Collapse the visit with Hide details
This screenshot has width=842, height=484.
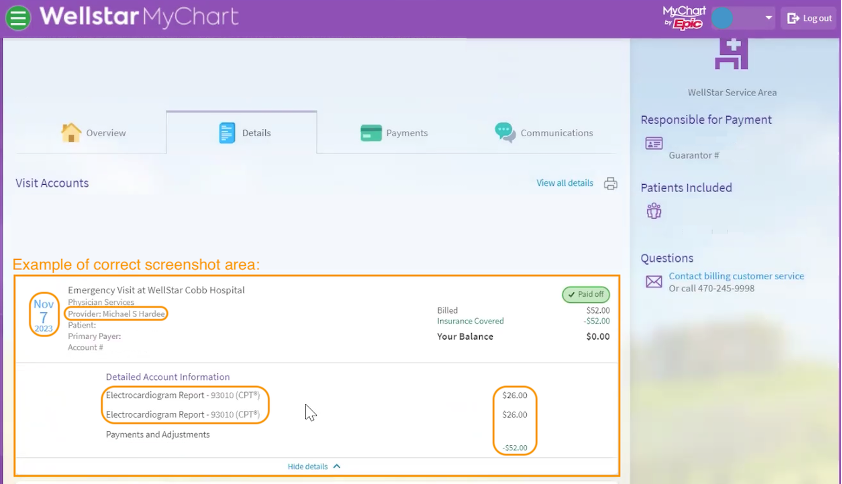tap(314, 466)
